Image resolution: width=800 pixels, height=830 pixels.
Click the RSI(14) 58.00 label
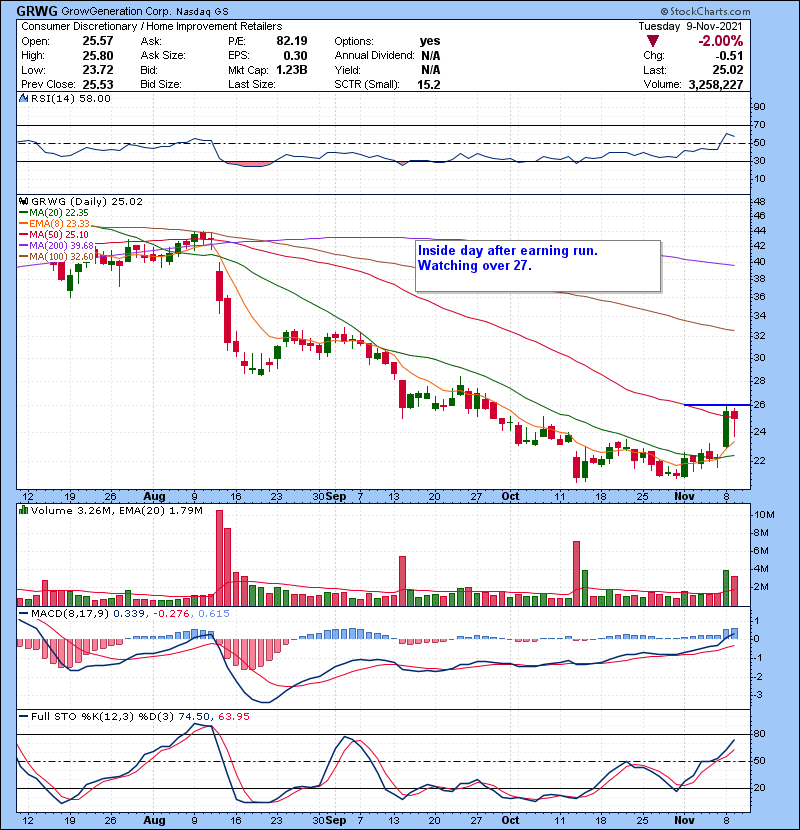click(70, 98)
